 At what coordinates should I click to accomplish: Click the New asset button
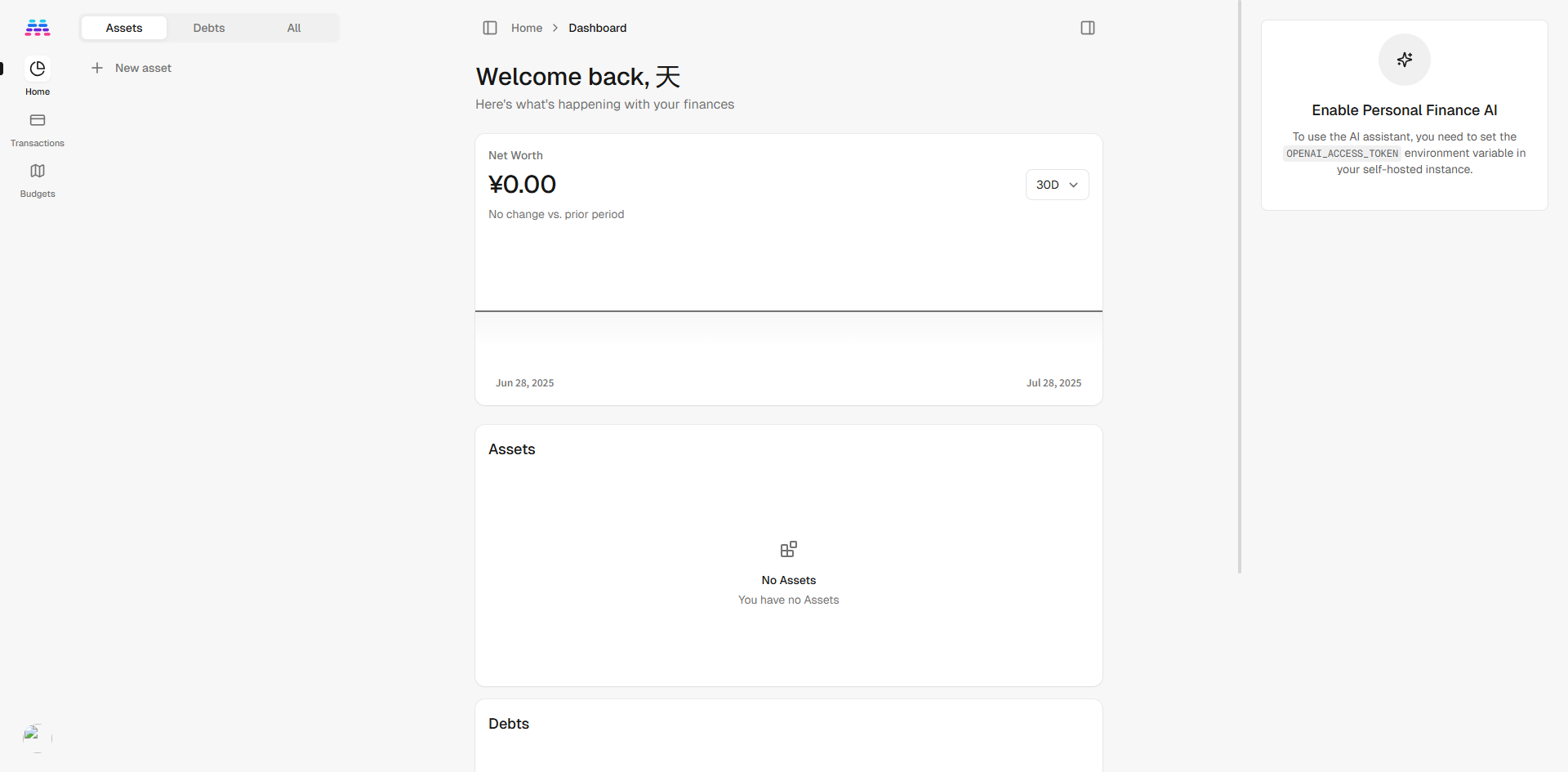(x=131, y=68)
